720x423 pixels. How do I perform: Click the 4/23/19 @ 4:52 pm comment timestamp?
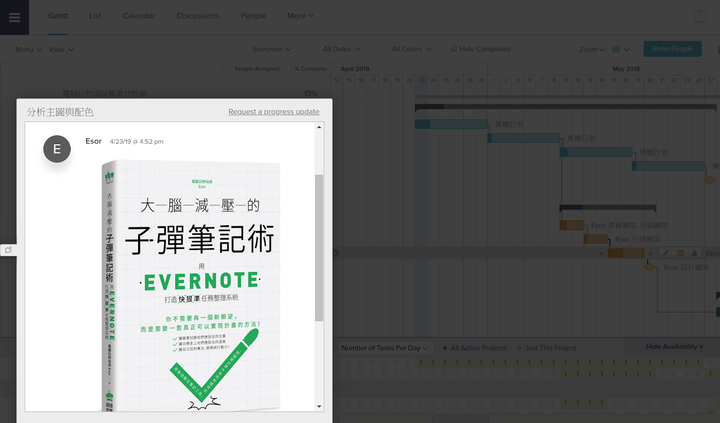pyautogui.click(x=136, y=141)
